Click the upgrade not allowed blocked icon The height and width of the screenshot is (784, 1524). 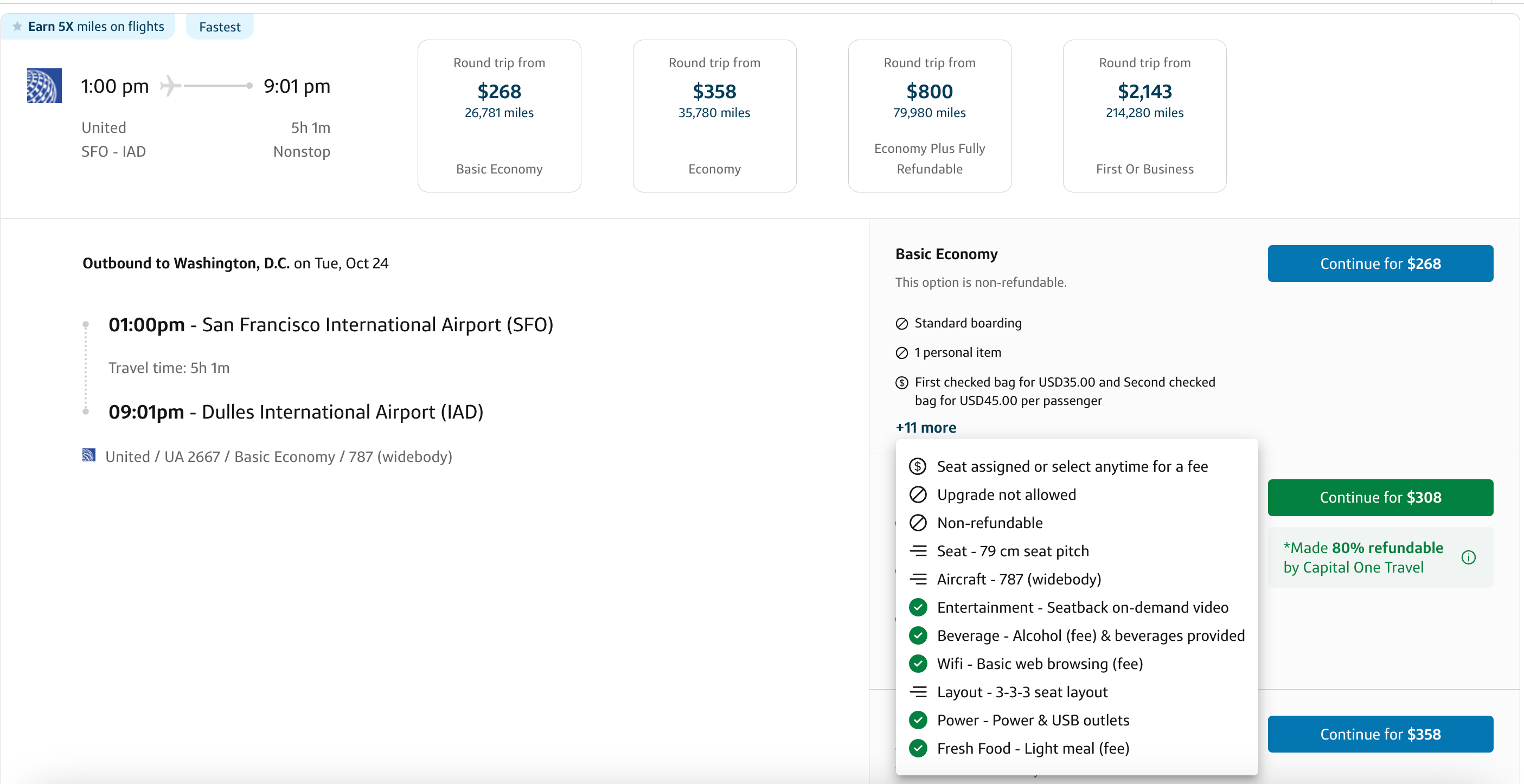918,494
